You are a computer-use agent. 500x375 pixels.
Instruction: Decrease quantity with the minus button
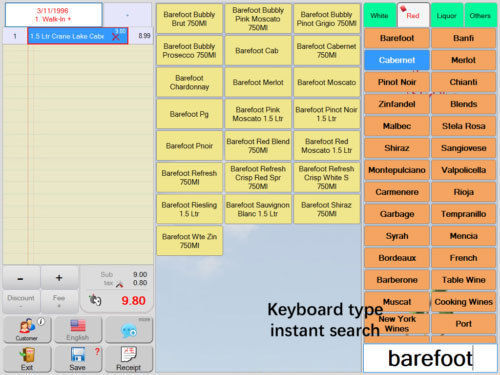21,278
